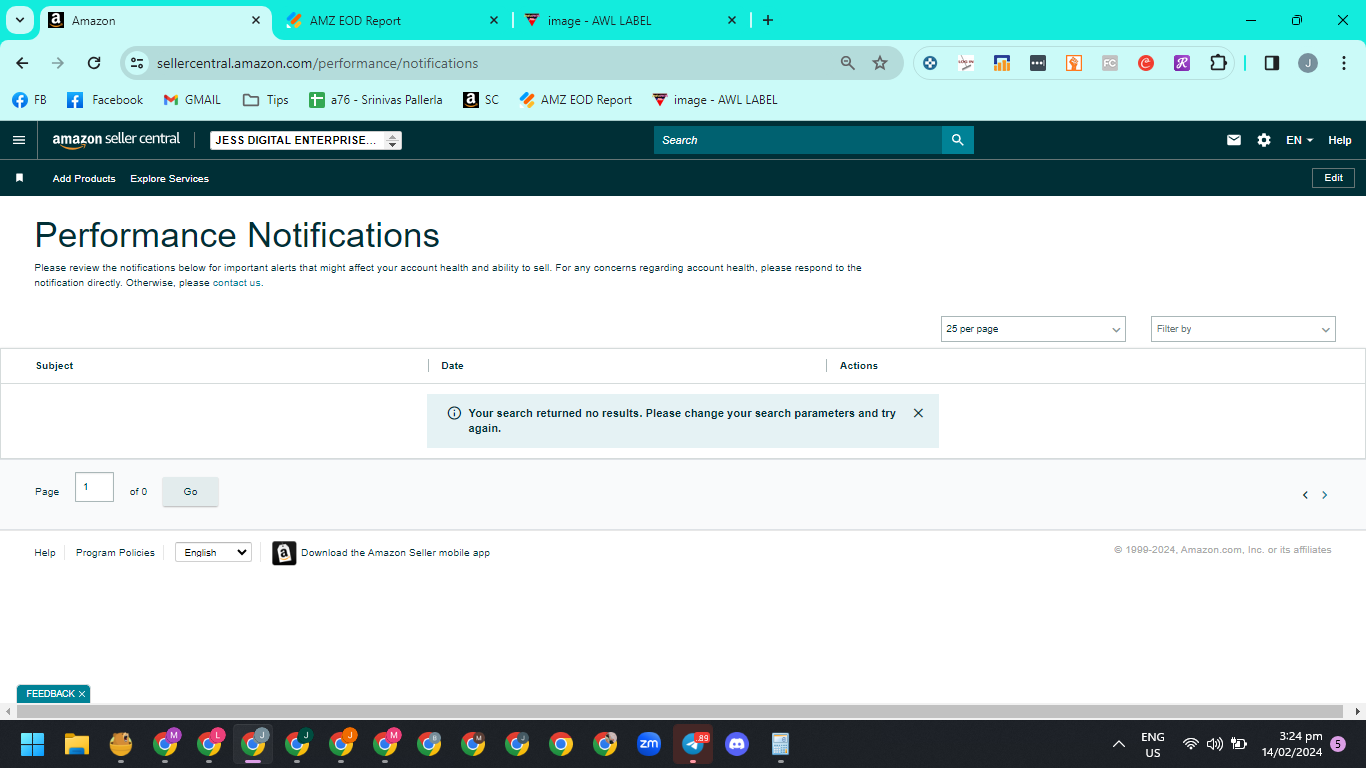Viewport: 1366px width, 768px height.
Task: Open the GMAIL bookmark
Action: pos(192,100)
